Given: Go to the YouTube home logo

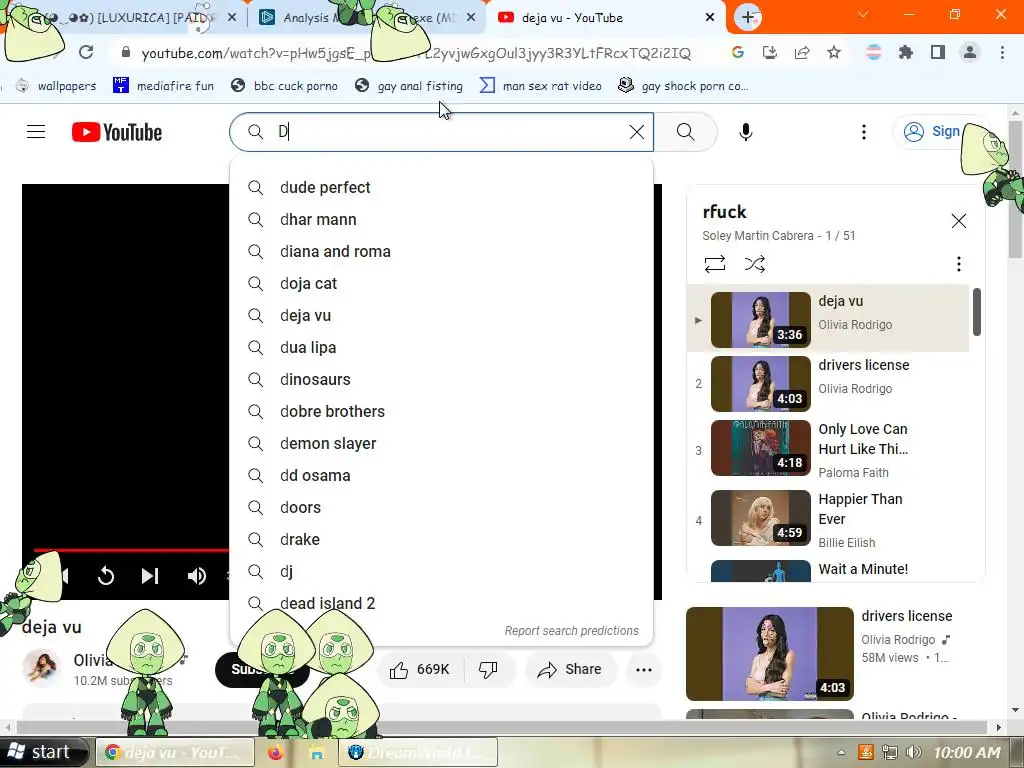Looking at the screenshot, I should [117, 132].
